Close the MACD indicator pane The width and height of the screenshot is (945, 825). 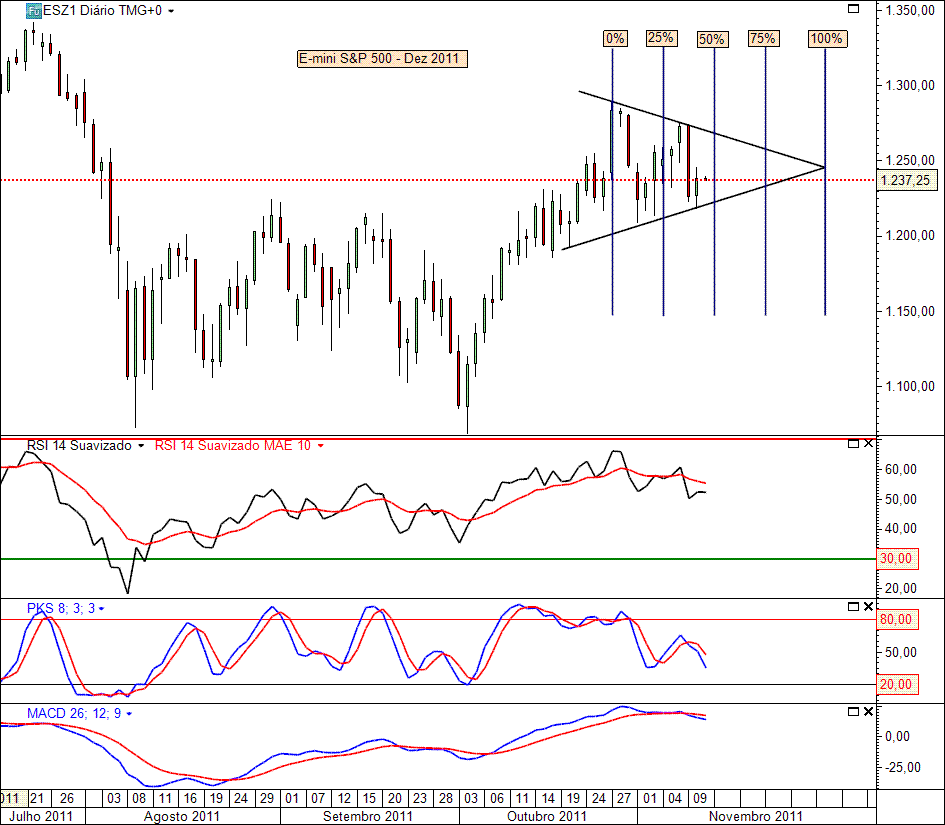(x=868, y=712)
